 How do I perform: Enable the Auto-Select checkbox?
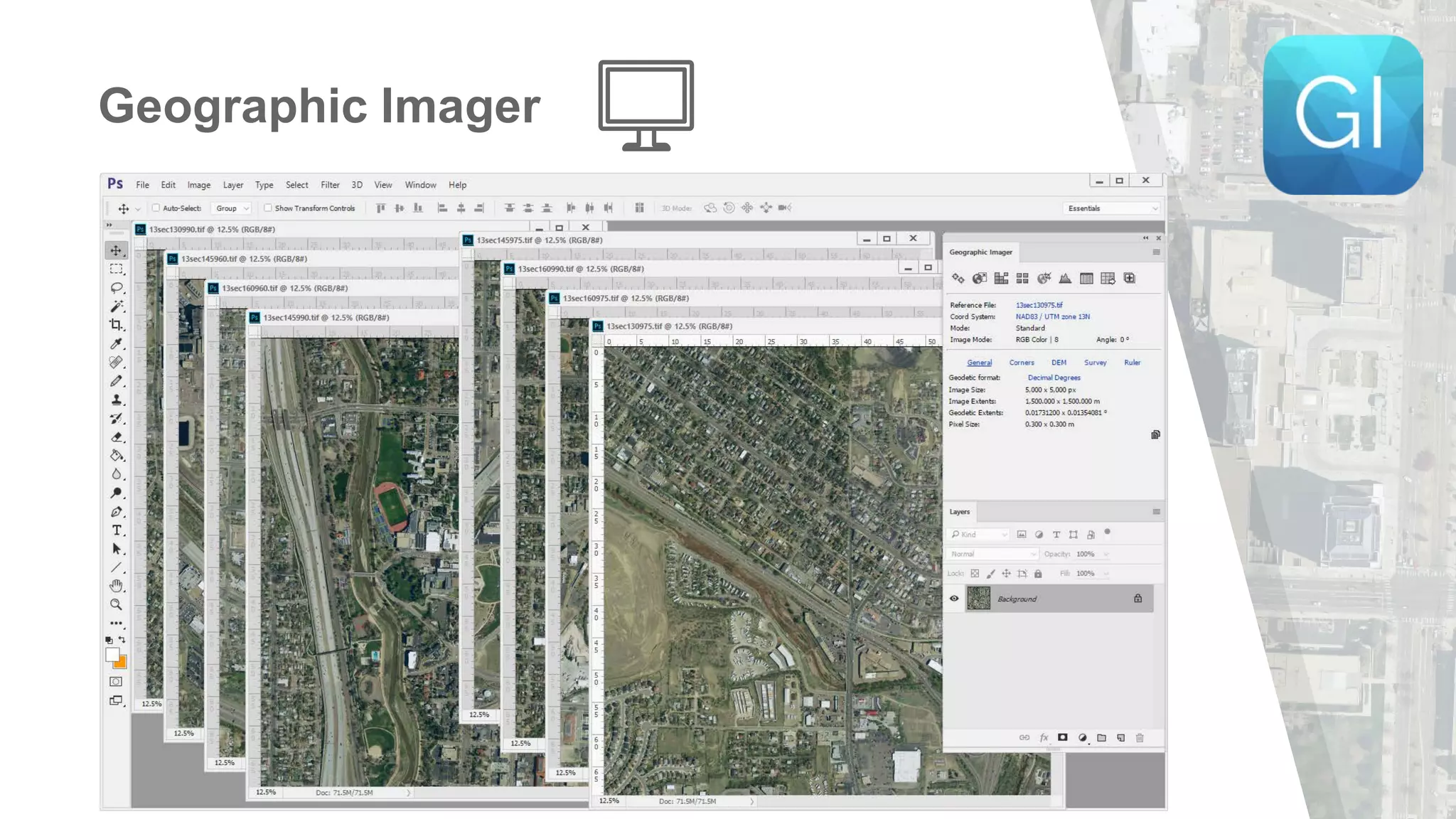tap(156, 208)
